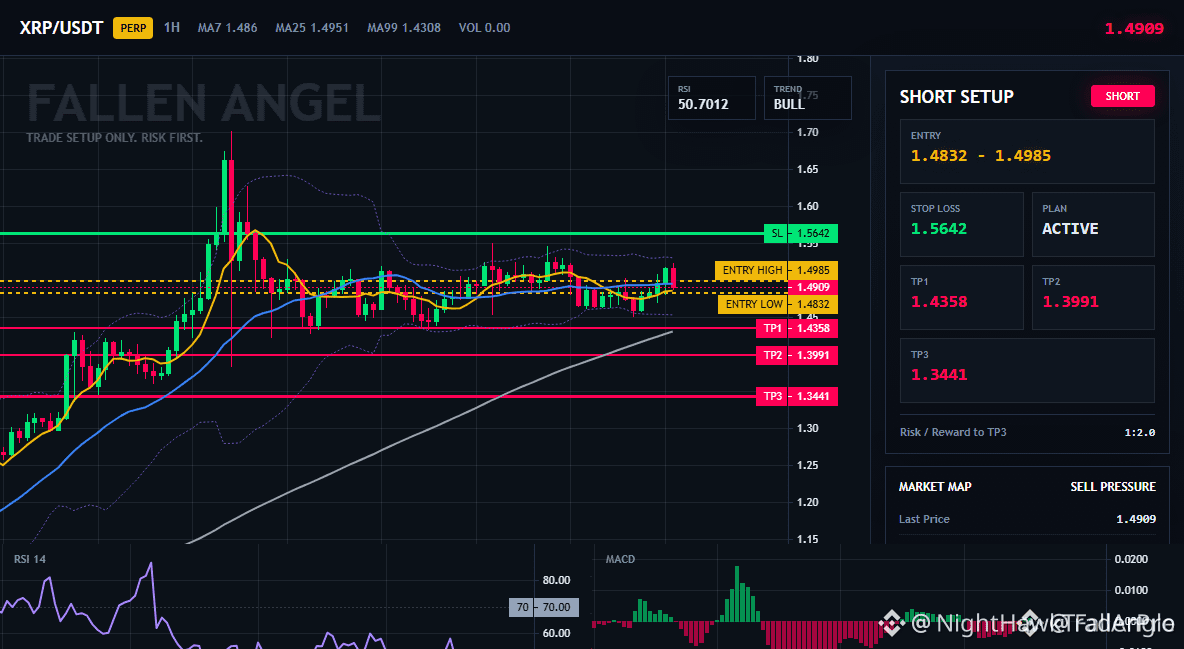Click the ENTRY HIGH 1.4985 chart tag
Viewport: 1184px width, 649px height.
pyautogui.click(x=776, y=270)
